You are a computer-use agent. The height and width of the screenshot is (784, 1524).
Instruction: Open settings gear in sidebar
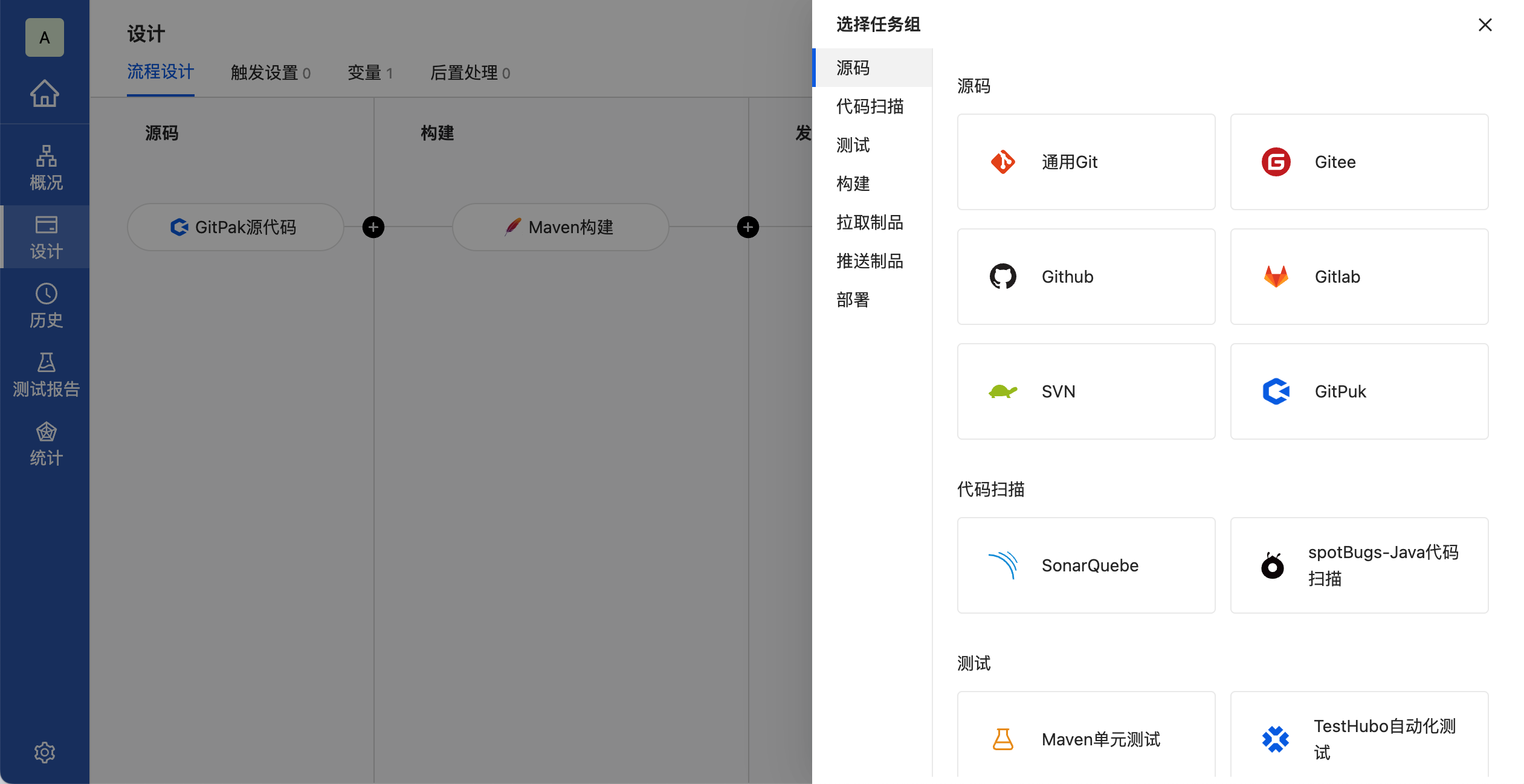pos(45,752)
